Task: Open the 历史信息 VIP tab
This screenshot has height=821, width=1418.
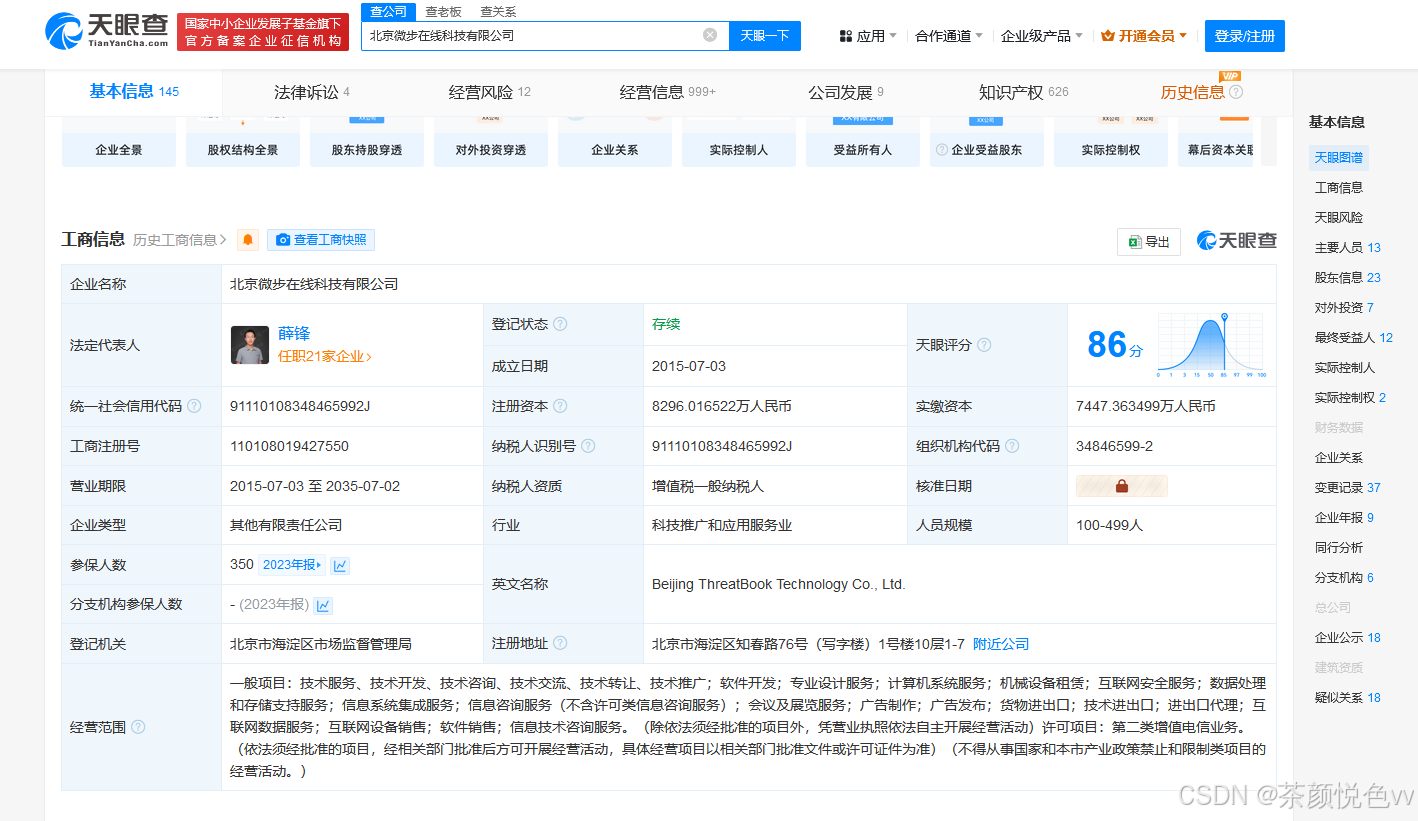Action: [x=1192, y=92]
